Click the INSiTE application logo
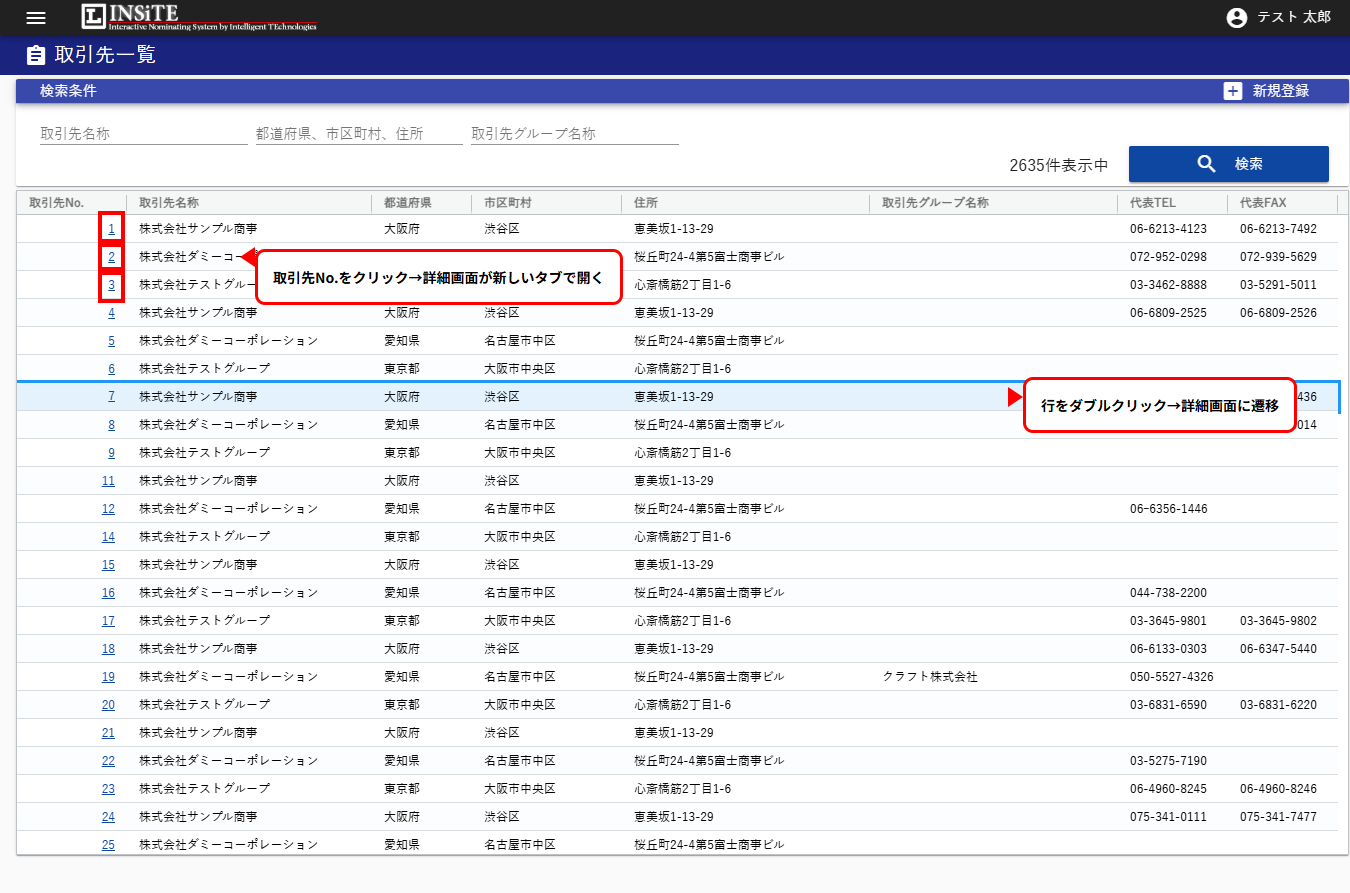The image size is (1350, 893). coord(196,17)
